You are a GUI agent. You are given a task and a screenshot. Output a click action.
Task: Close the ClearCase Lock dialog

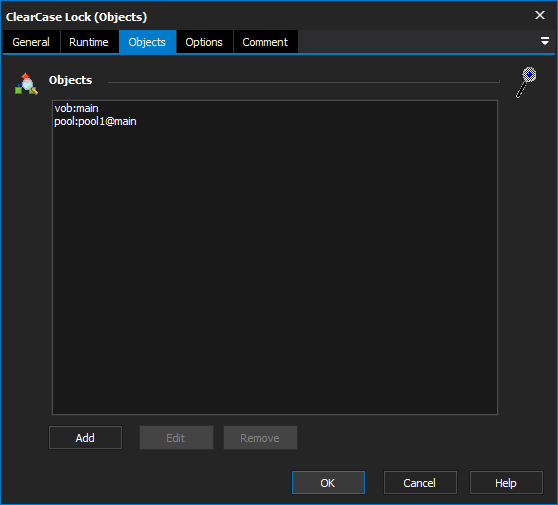pos(540,15)
